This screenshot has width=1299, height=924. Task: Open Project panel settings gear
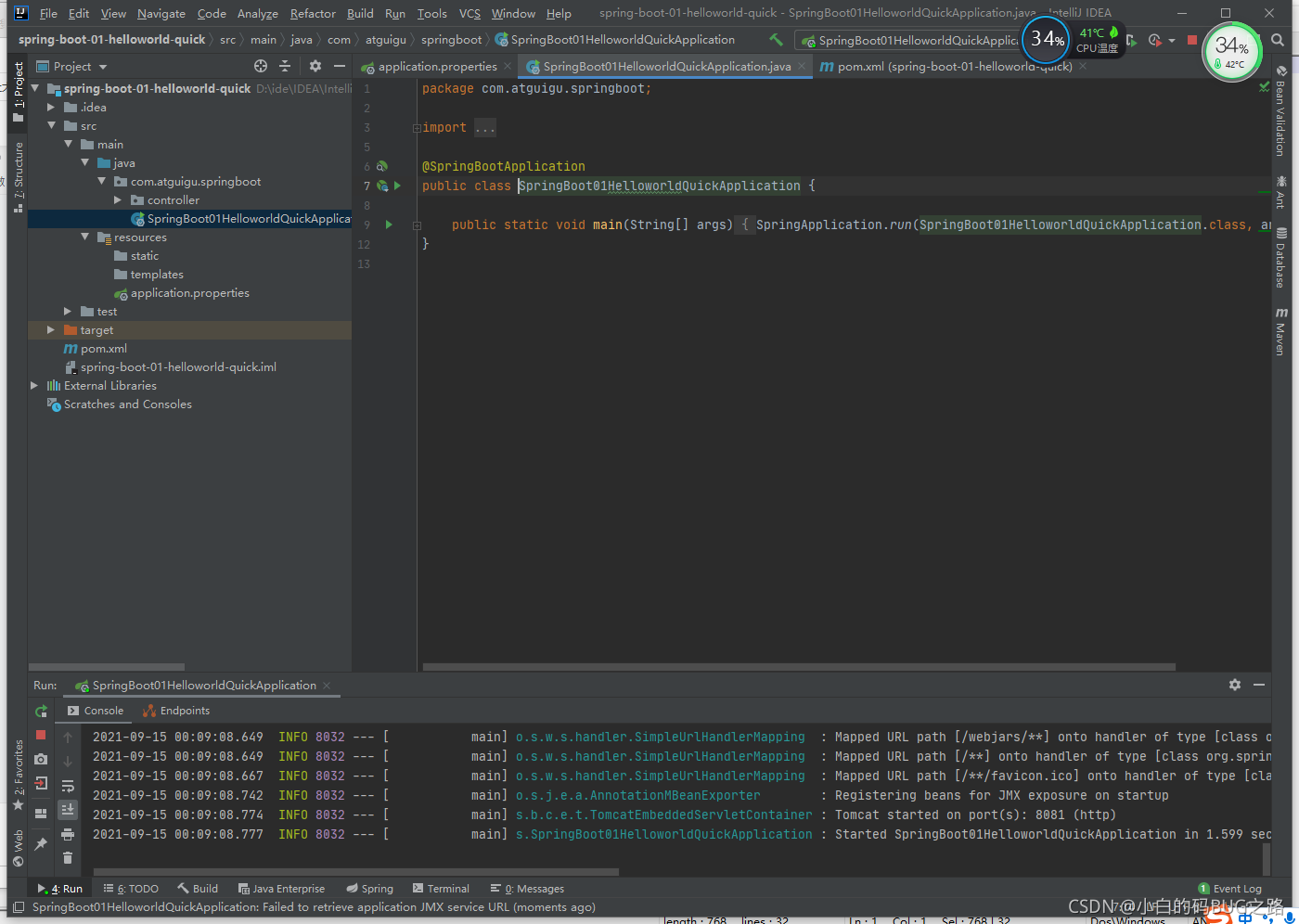coord(315,66)
